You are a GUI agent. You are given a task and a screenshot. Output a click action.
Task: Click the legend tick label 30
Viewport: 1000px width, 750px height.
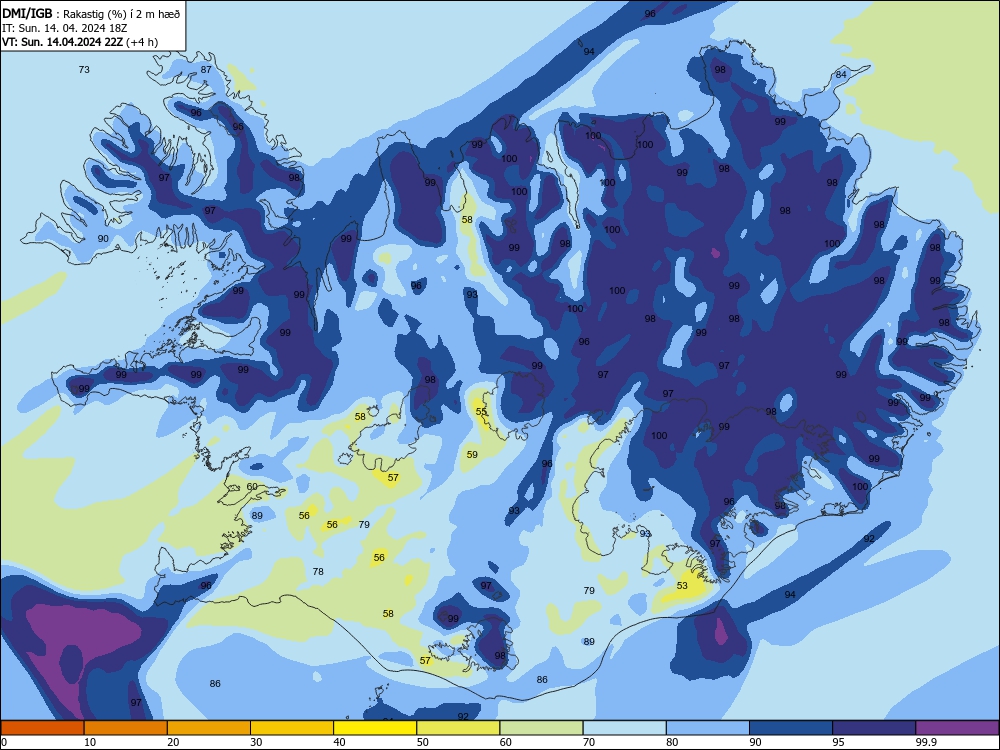tap(256, 742)
